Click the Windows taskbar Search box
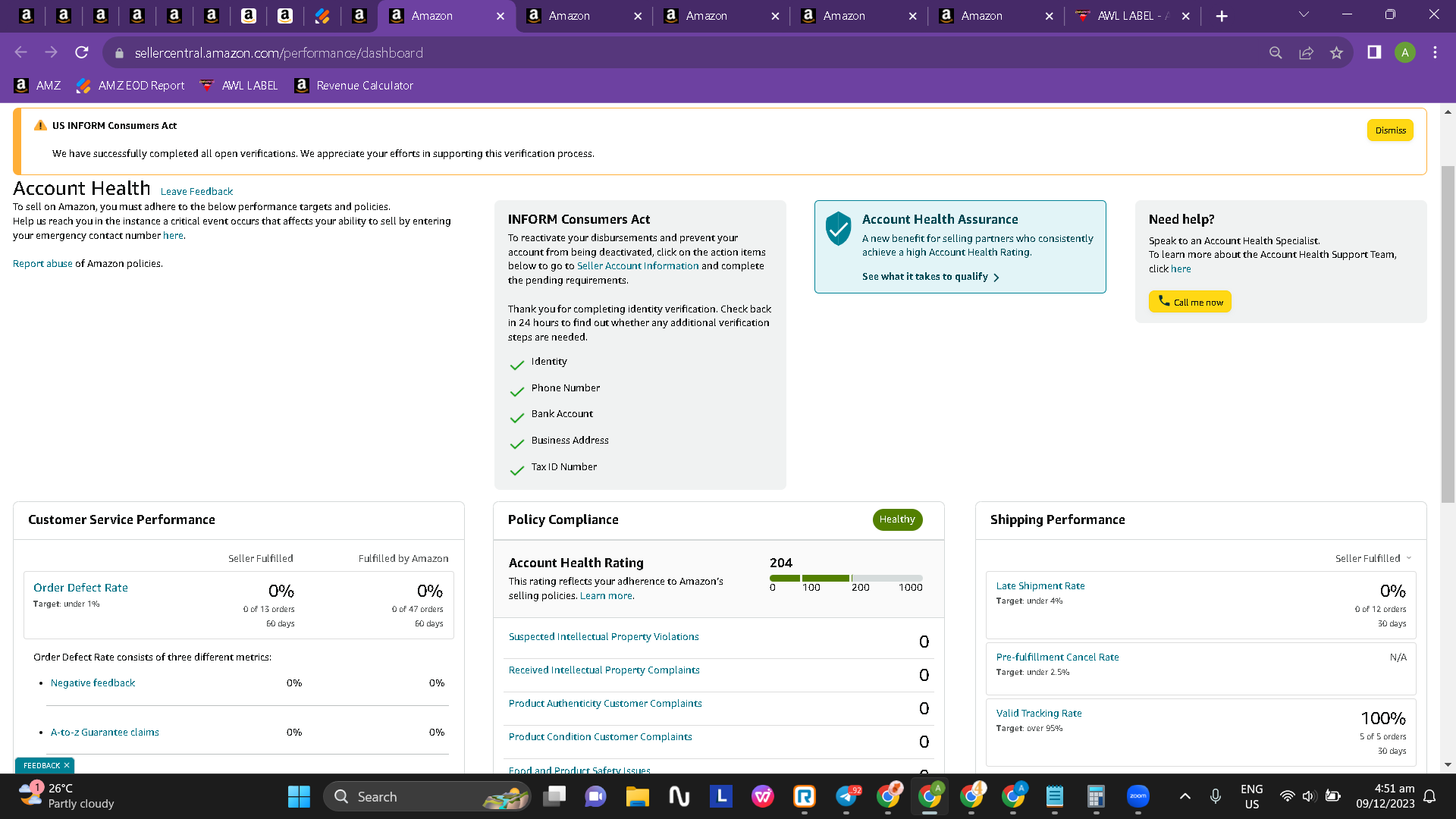1456x819 pixels. coord(427,796)
